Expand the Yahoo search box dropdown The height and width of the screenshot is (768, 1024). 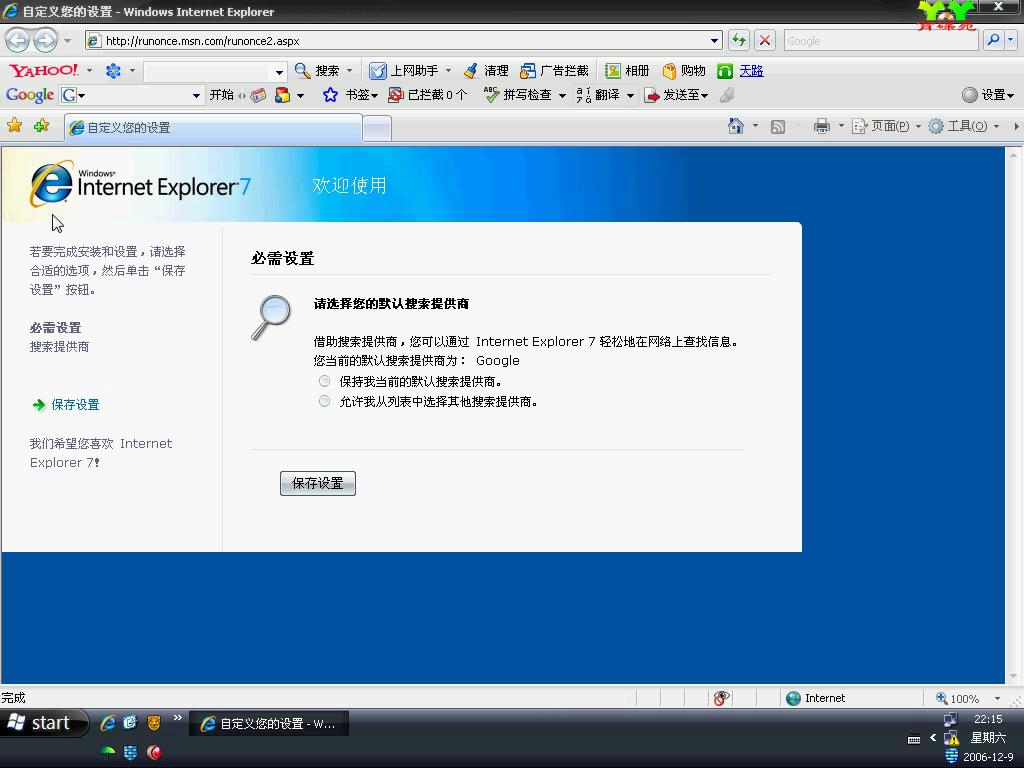click(280, 72)
